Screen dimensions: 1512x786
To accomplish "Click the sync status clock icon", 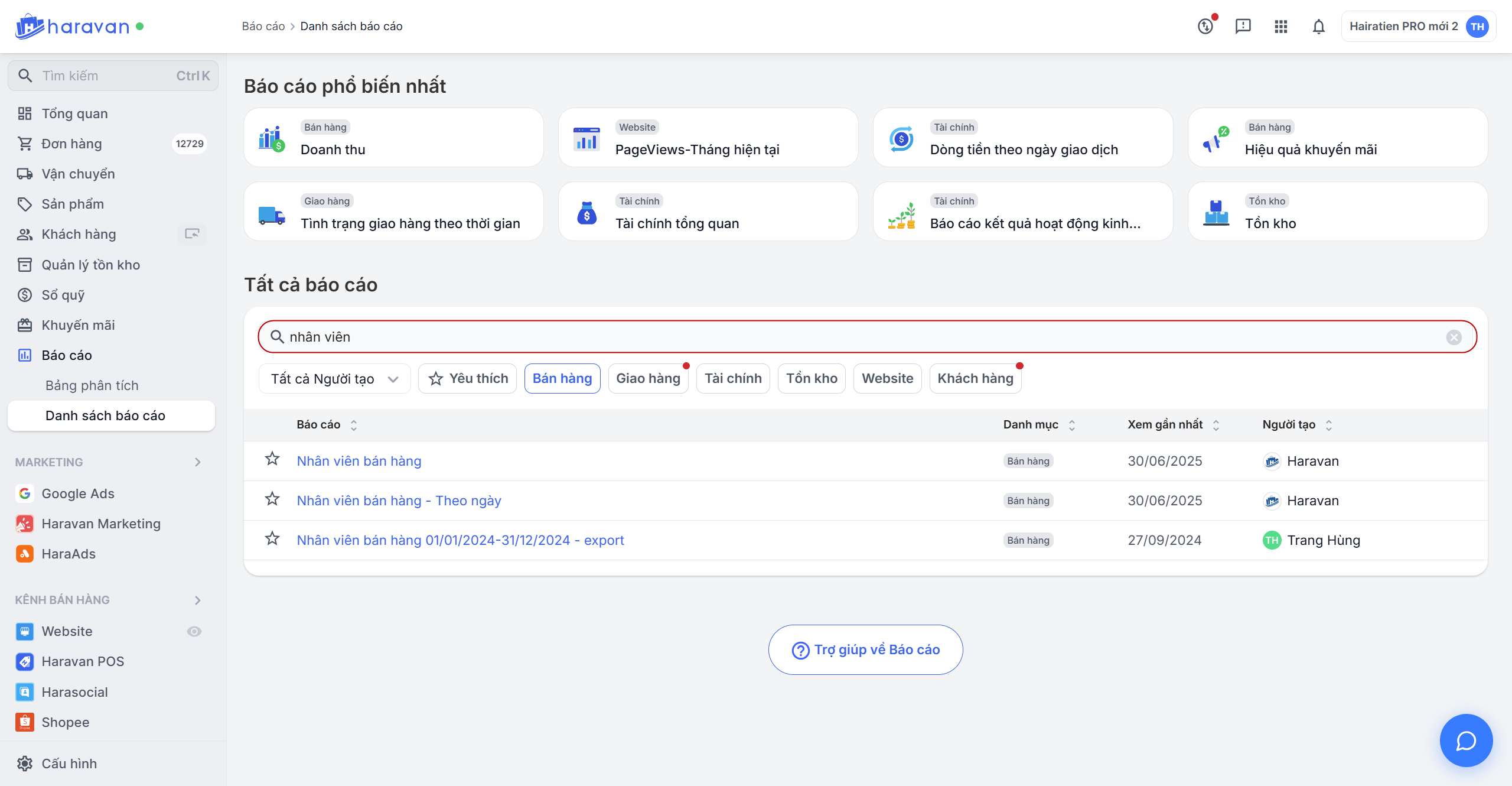I will pos(1205,27).
